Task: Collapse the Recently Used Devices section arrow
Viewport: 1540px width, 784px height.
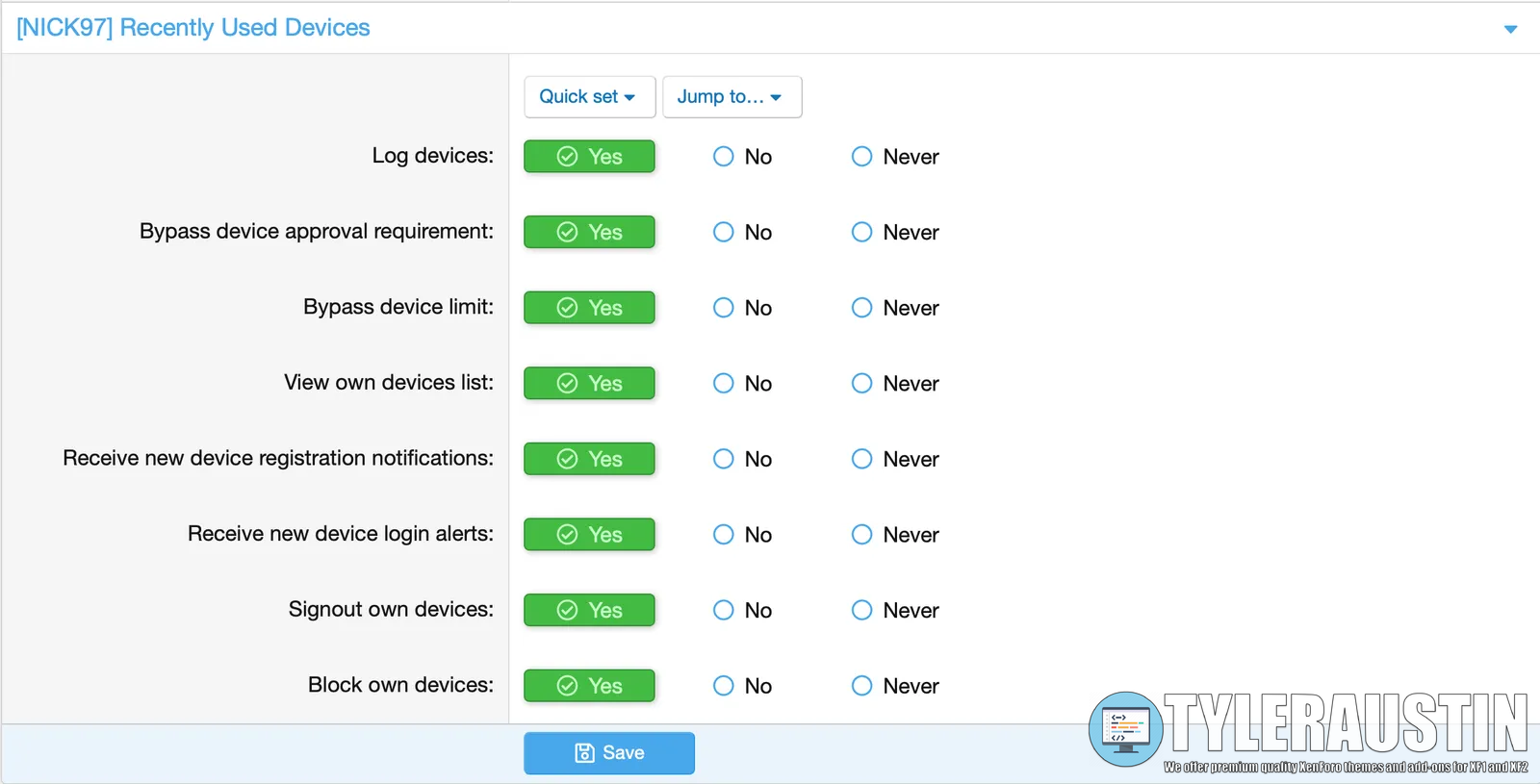Action: [x=1510, y=29]
